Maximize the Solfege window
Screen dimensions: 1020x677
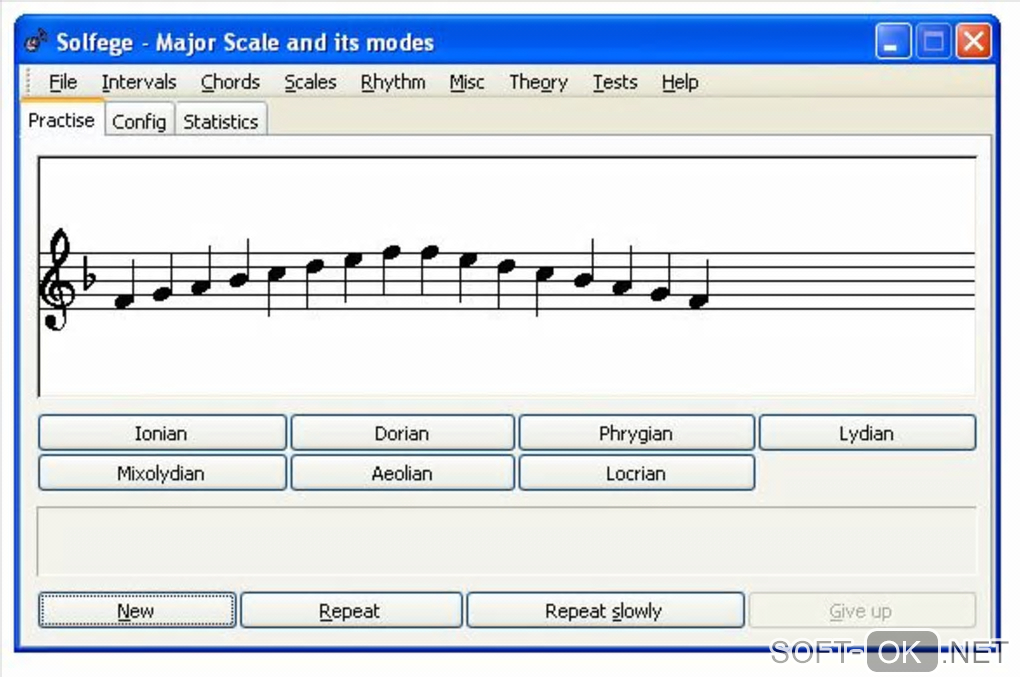coord(933,42)
